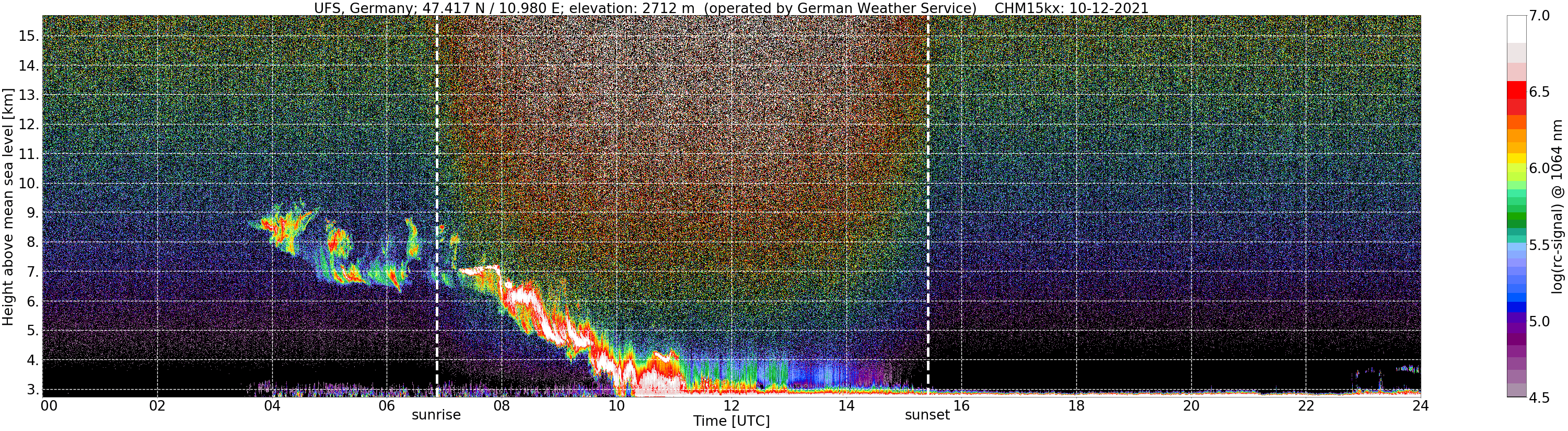The image size is (1568, 431).
Task: Click the x-axis tick label '20'
Action: pos(1191,405)
